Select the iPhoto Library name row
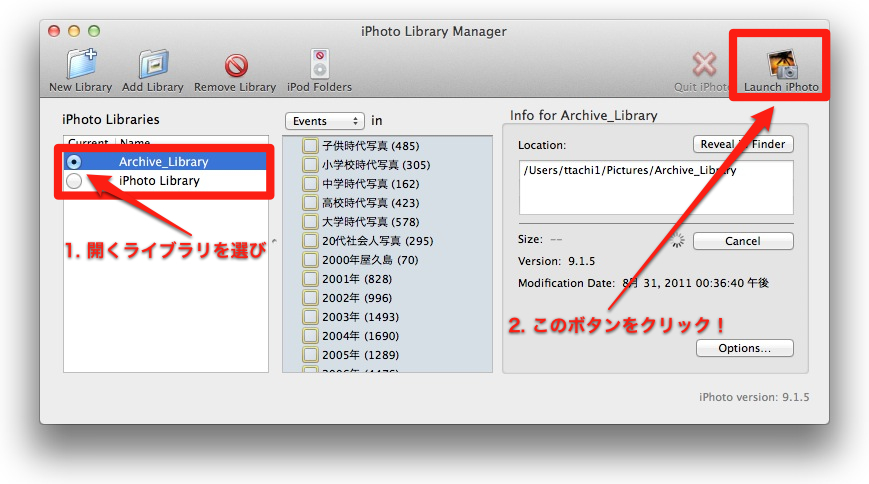Image resolution: width=869 pixels, height=484 pixels. pyautogui.click(x=160, y=181)
